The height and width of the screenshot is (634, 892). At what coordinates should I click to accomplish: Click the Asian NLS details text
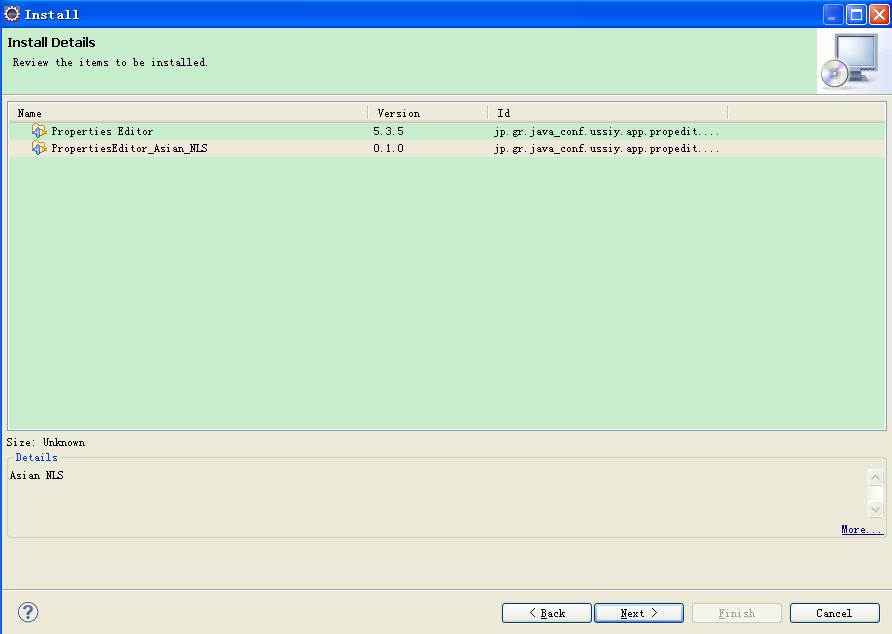pyautogui.click(x=36, y=475)
